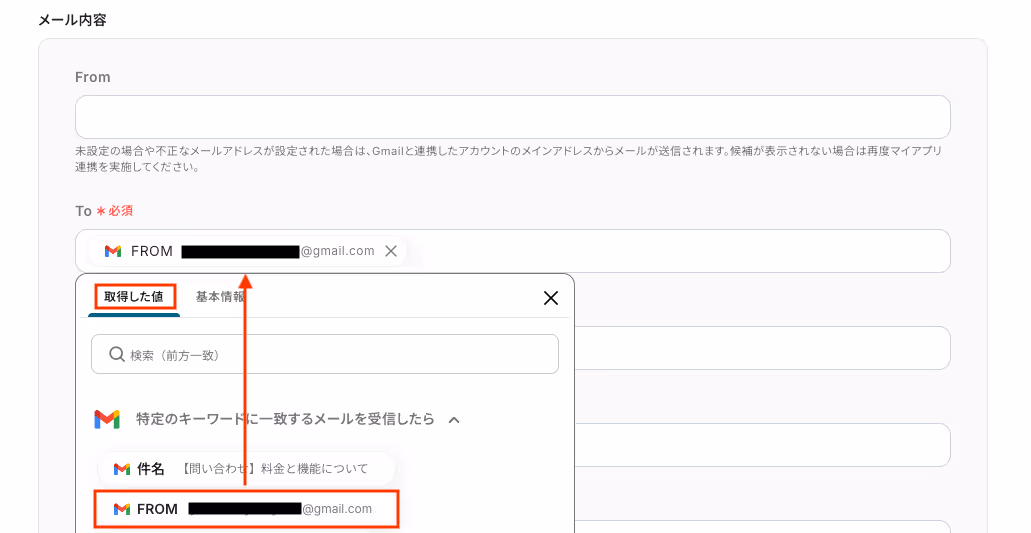
Task: Click the From email input field
Action: (512, 117)
